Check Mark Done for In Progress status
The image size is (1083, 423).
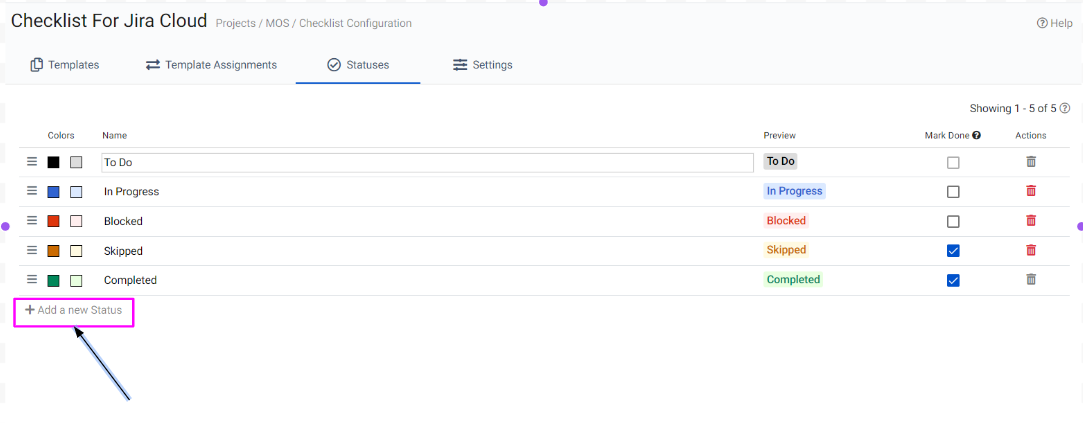tap(953, 191)
